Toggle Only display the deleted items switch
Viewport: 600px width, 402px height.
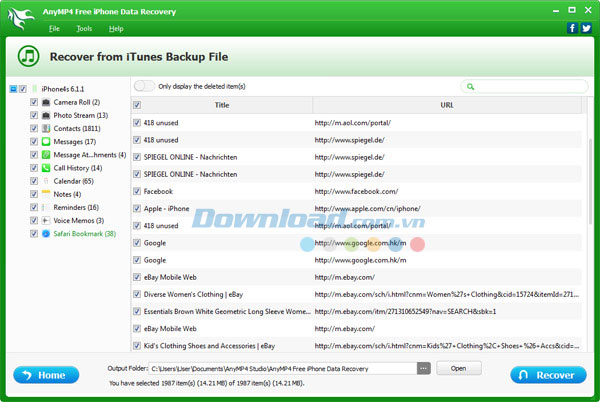[x=144, y=86]
